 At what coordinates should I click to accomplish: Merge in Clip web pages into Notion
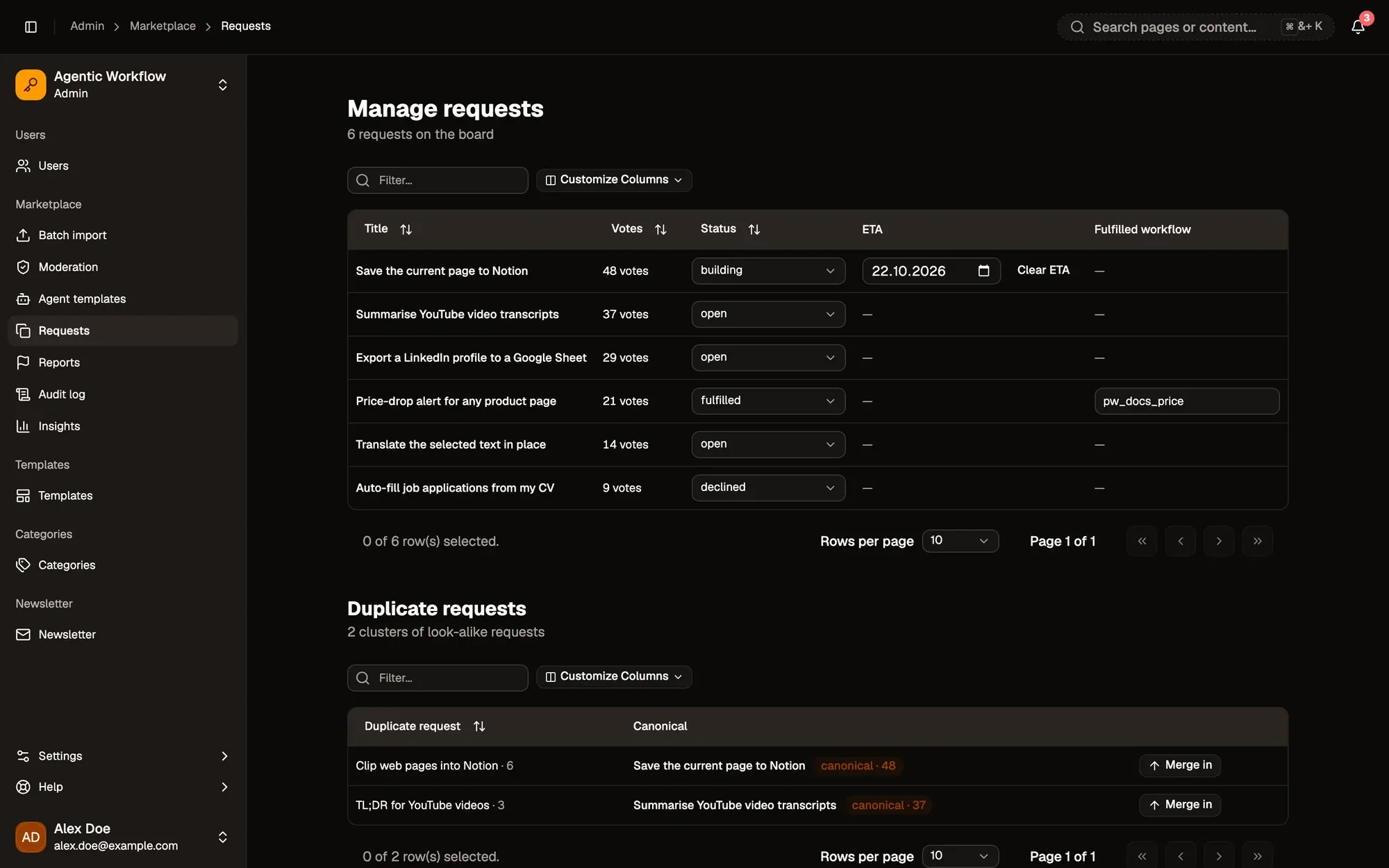click(1180, 765)
